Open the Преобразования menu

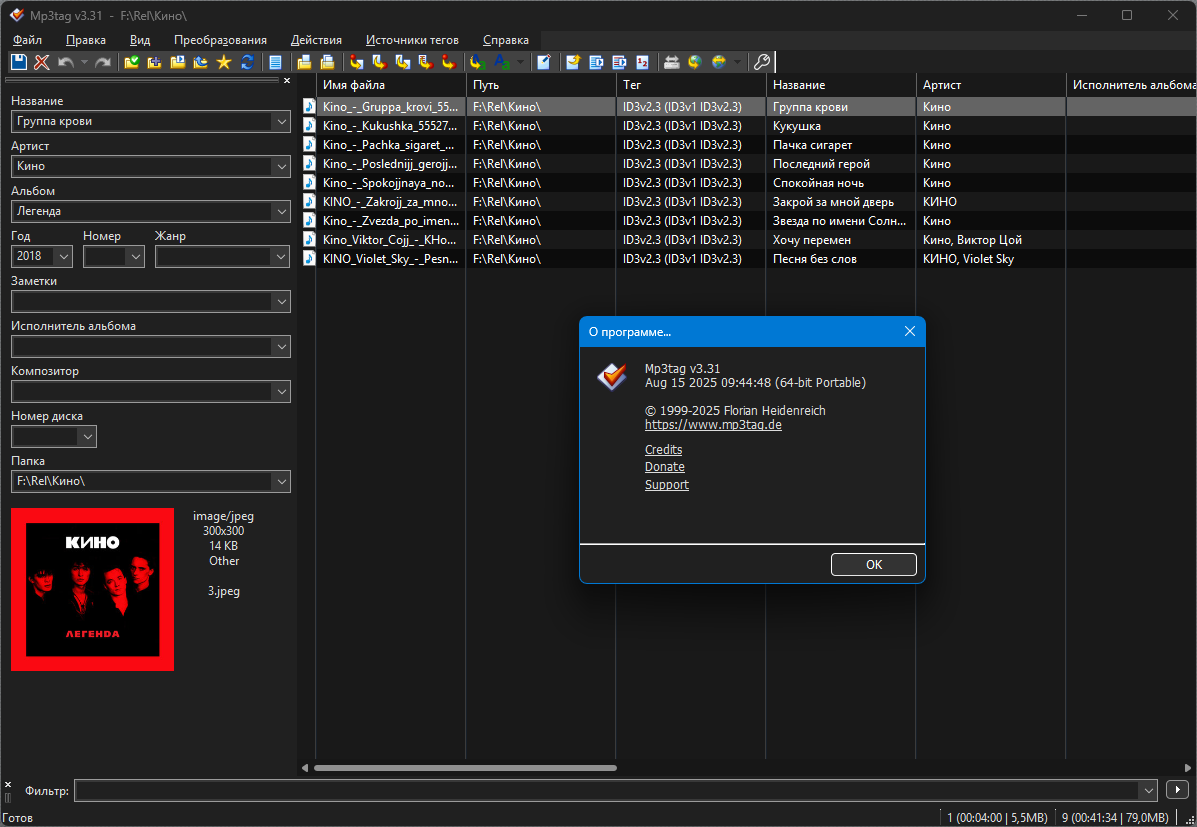coord(221,40)
